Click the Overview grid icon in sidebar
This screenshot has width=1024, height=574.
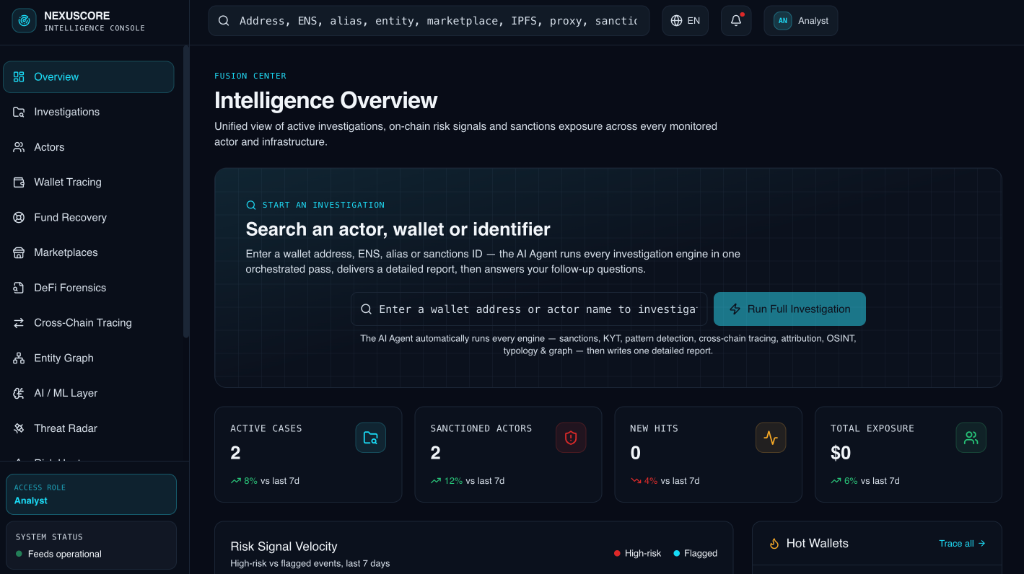click(x=19, y=77)
